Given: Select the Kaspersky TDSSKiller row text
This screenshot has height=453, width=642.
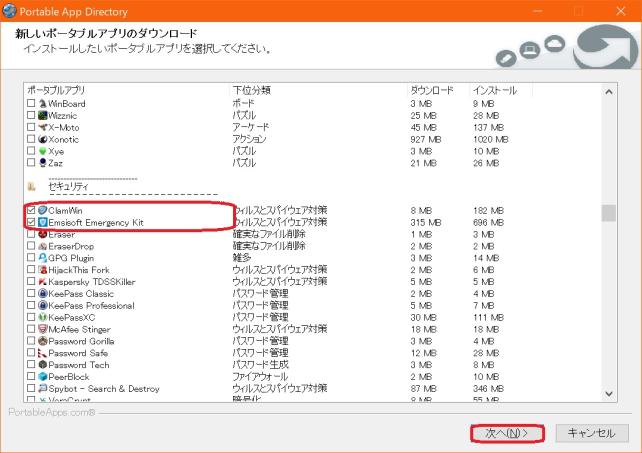Looking at the screenshot, I should coord(92,282).
